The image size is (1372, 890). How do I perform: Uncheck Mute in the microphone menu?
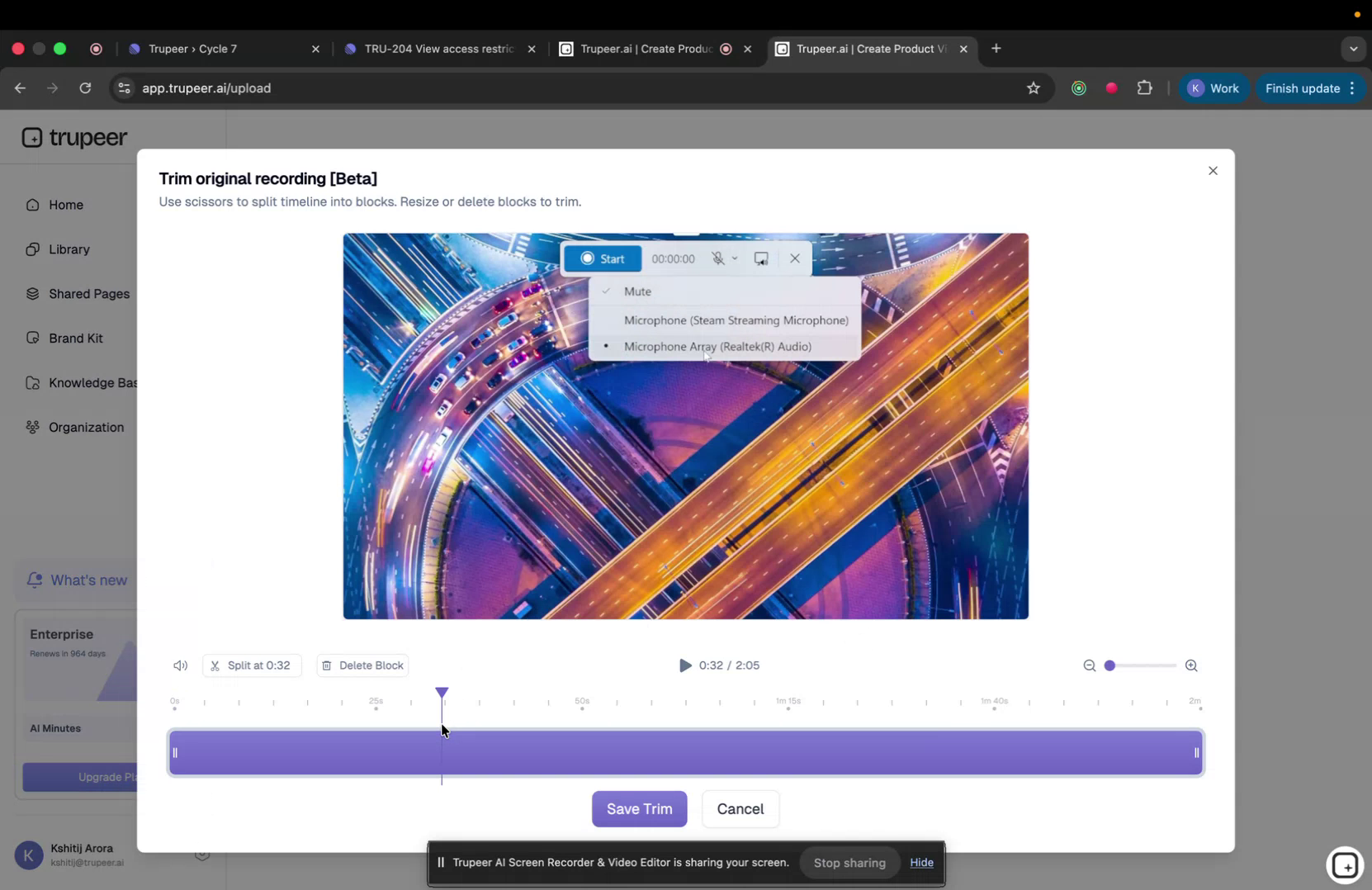point(637,291)
